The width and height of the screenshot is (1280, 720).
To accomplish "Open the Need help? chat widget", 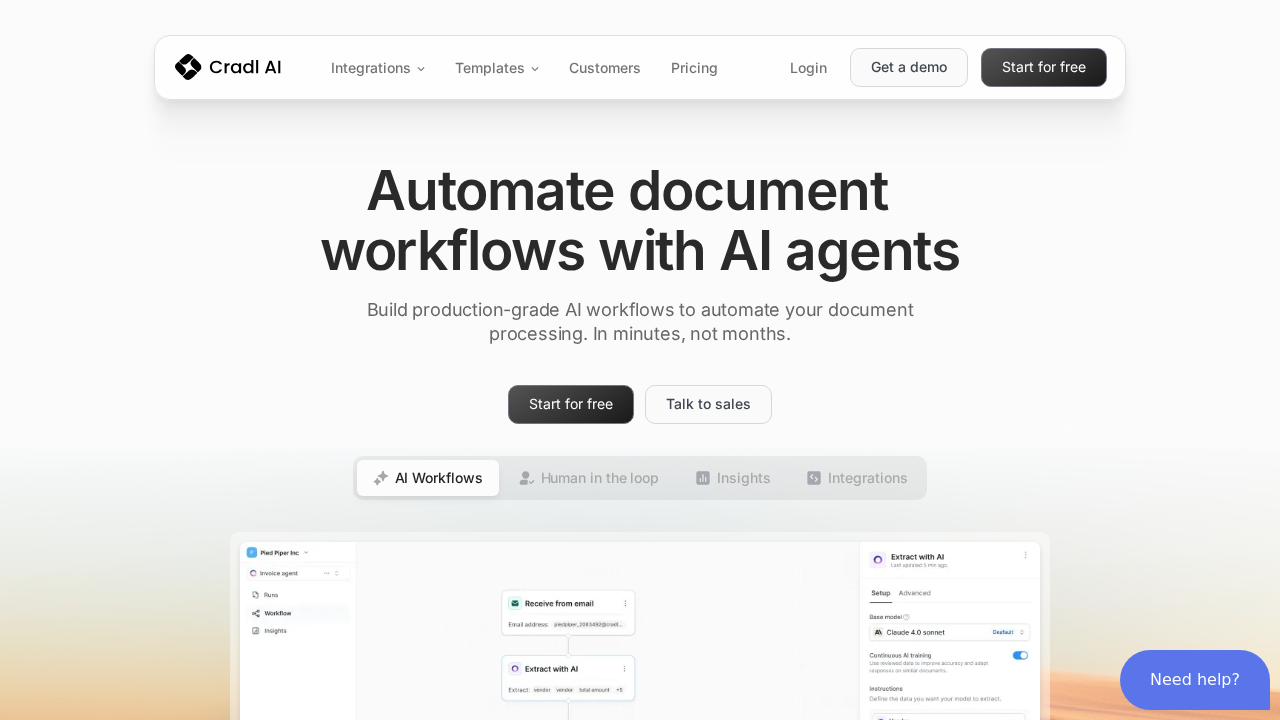I will 1194,680.
